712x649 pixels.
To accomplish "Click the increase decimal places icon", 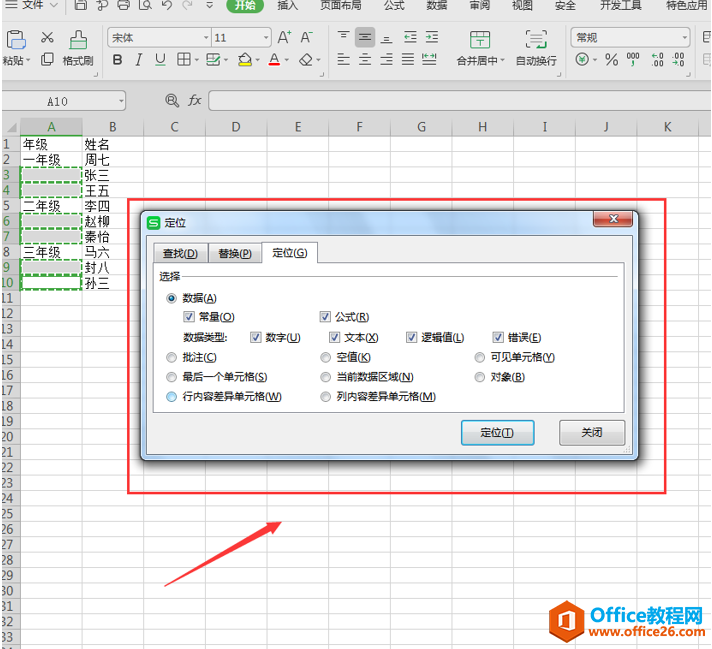I will click(657, 59).
